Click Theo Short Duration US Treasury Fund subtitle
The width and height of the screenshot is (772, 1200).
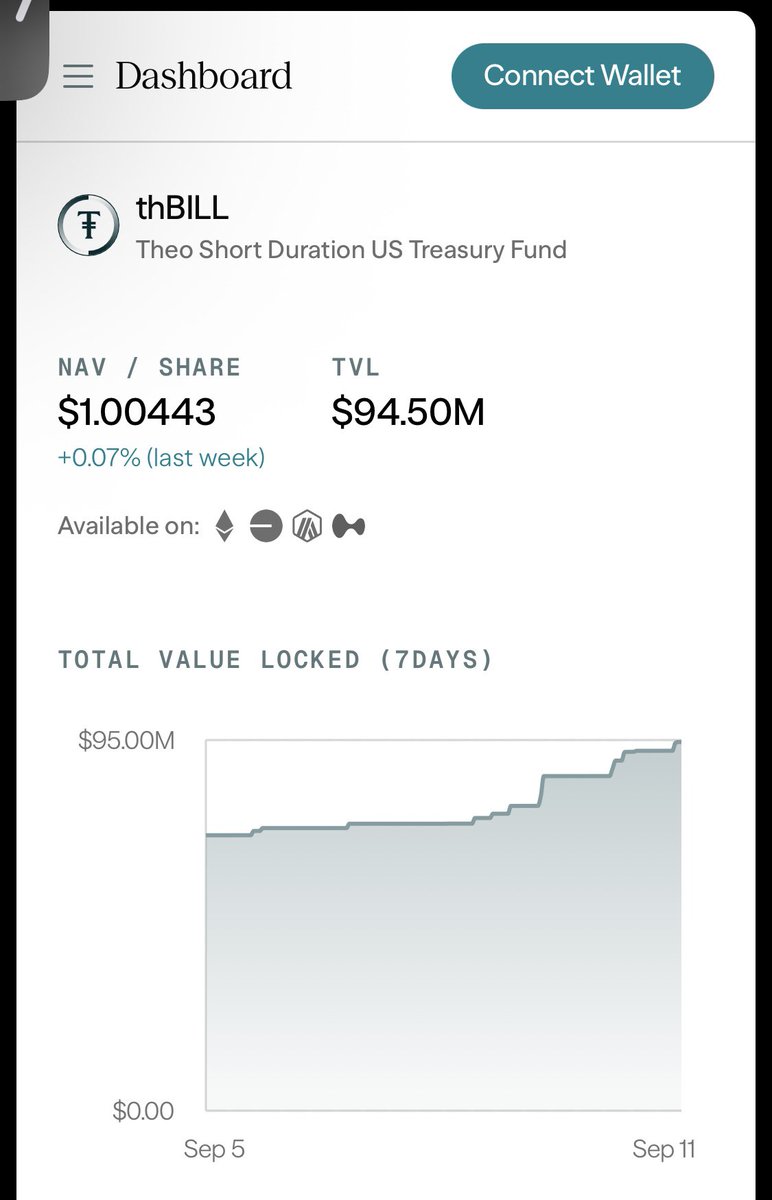pyautogui.click(x=351, y=249)
